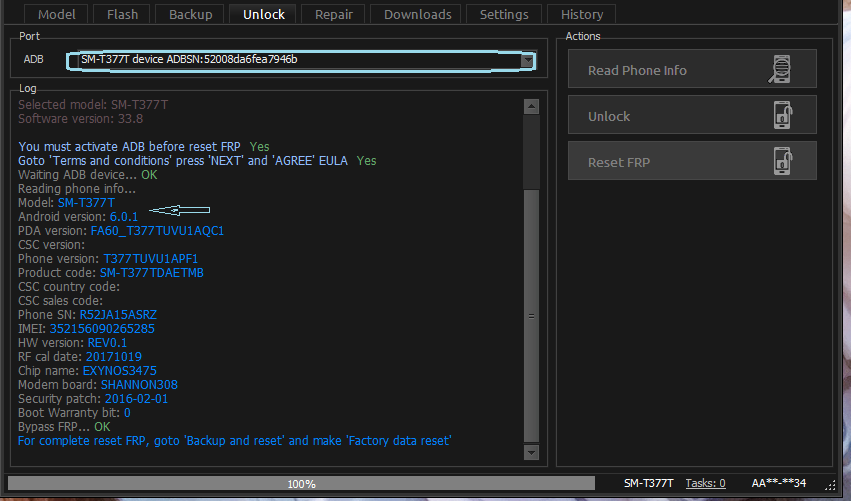Click the Boot Warranty bit: 0 line
Screen dimensions: 851x501
[74, 413]
